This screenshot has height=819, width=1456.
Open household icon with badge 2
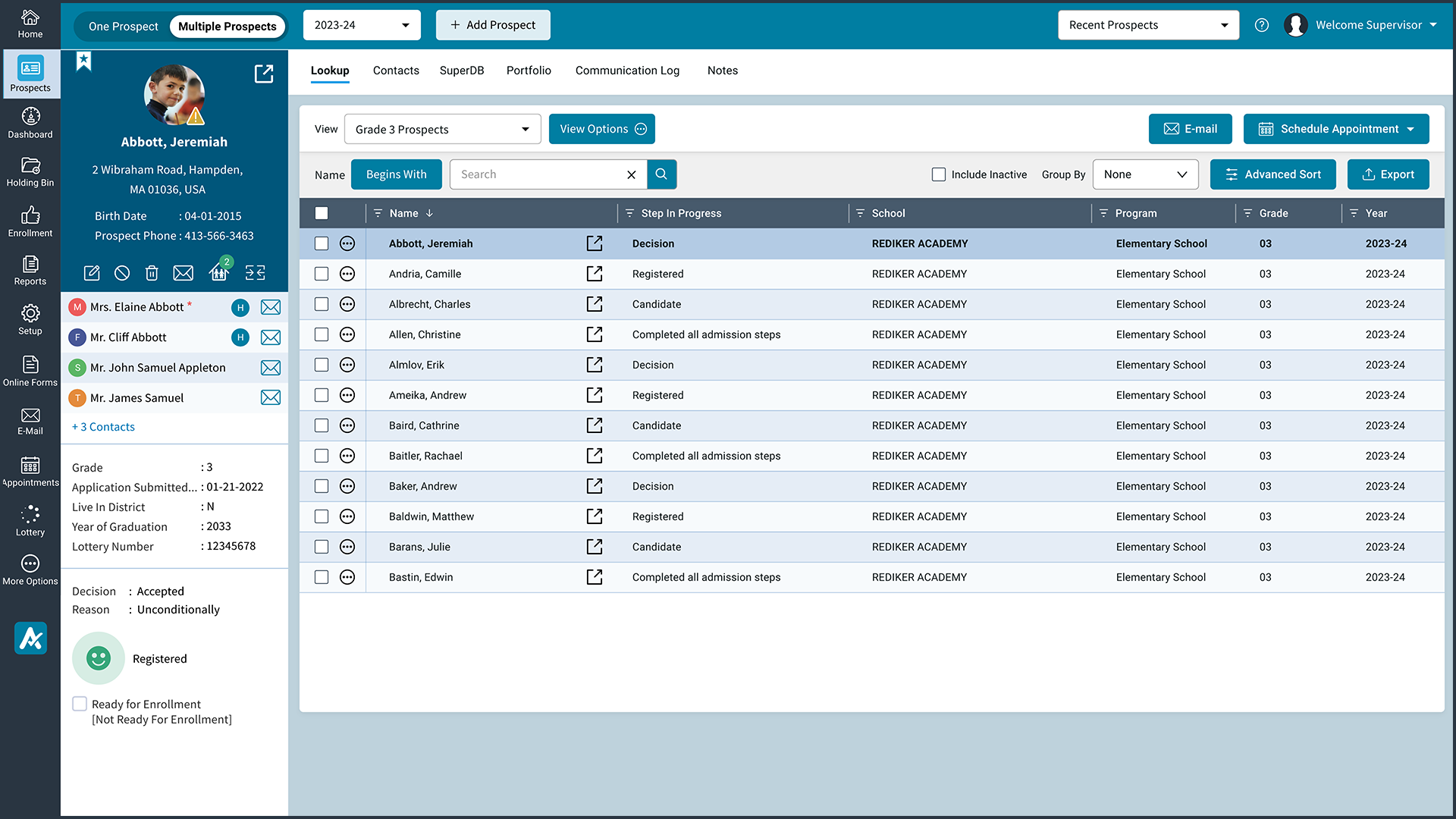coord(219,272)
